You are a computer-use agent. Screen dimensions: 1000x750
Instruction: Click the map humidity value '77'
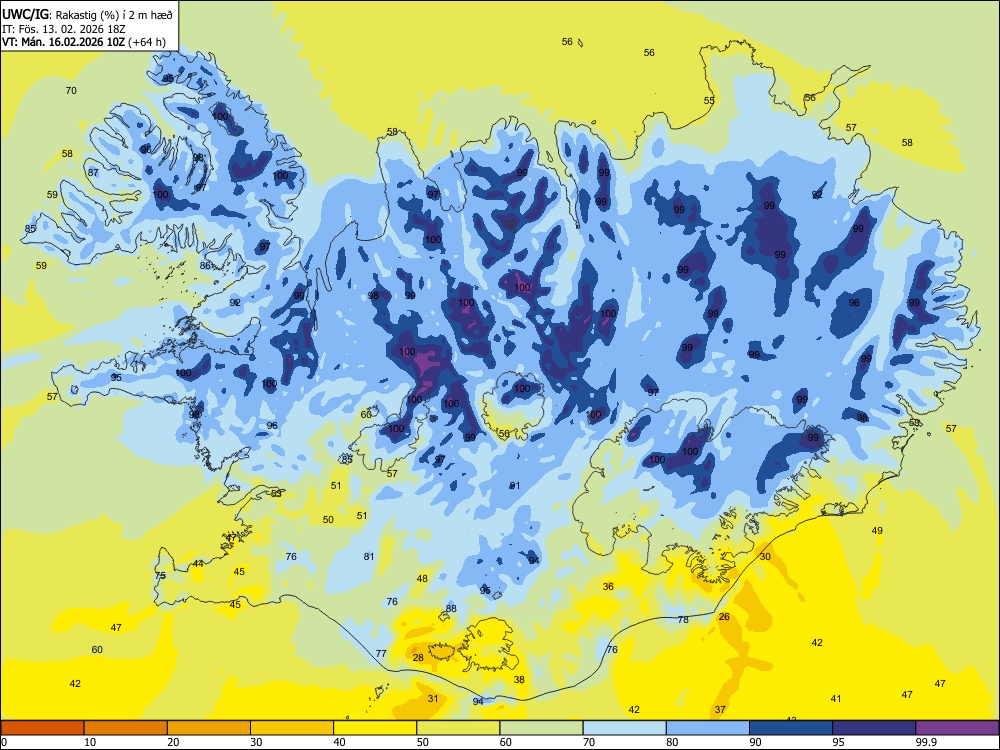click(381, 653)
